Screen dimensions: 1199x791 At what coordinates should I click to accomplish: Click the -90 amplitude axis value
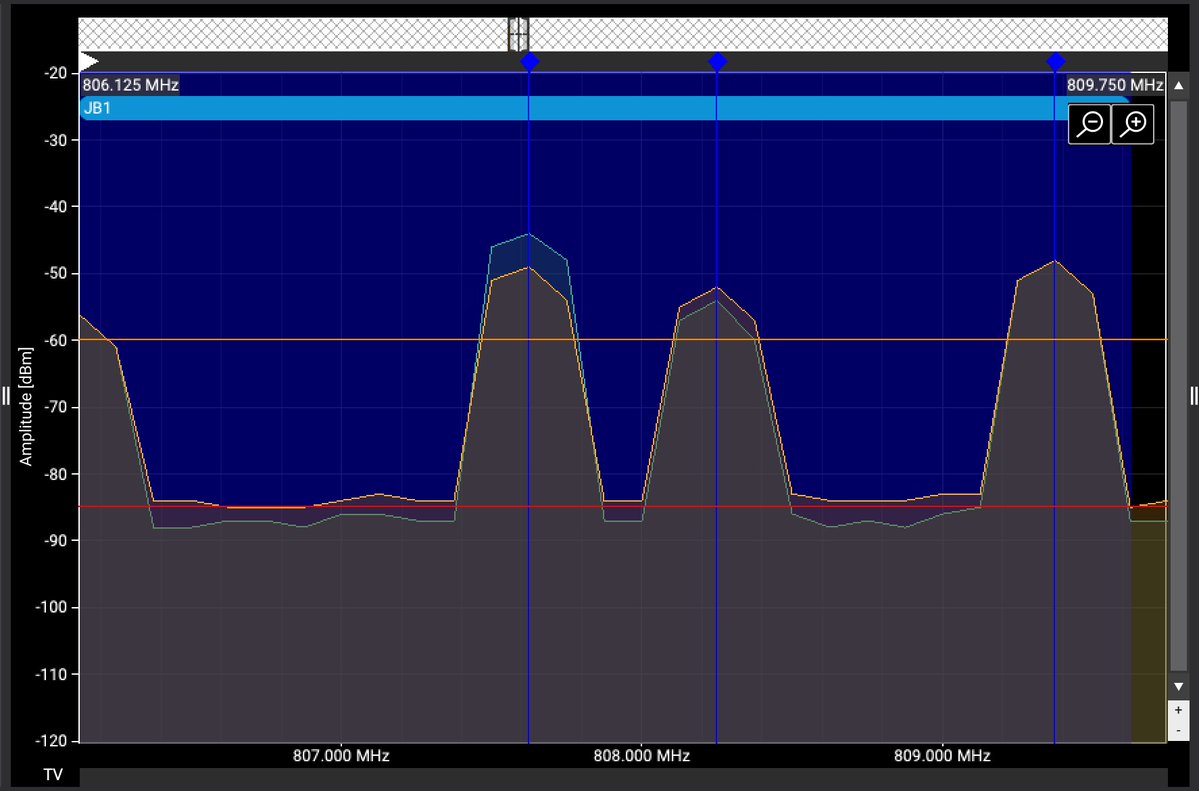pyautogui.click(x=56, y=541)
